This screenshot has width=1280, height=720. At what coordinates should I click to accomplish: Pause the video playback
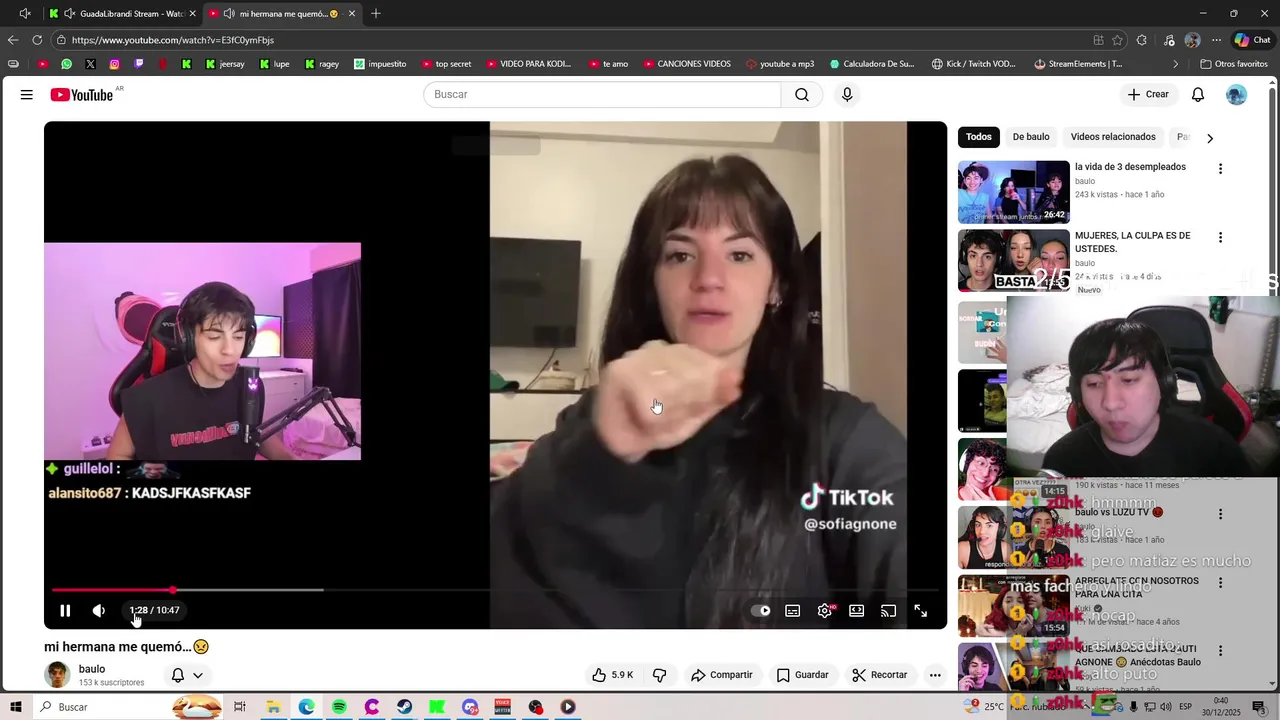65,611
